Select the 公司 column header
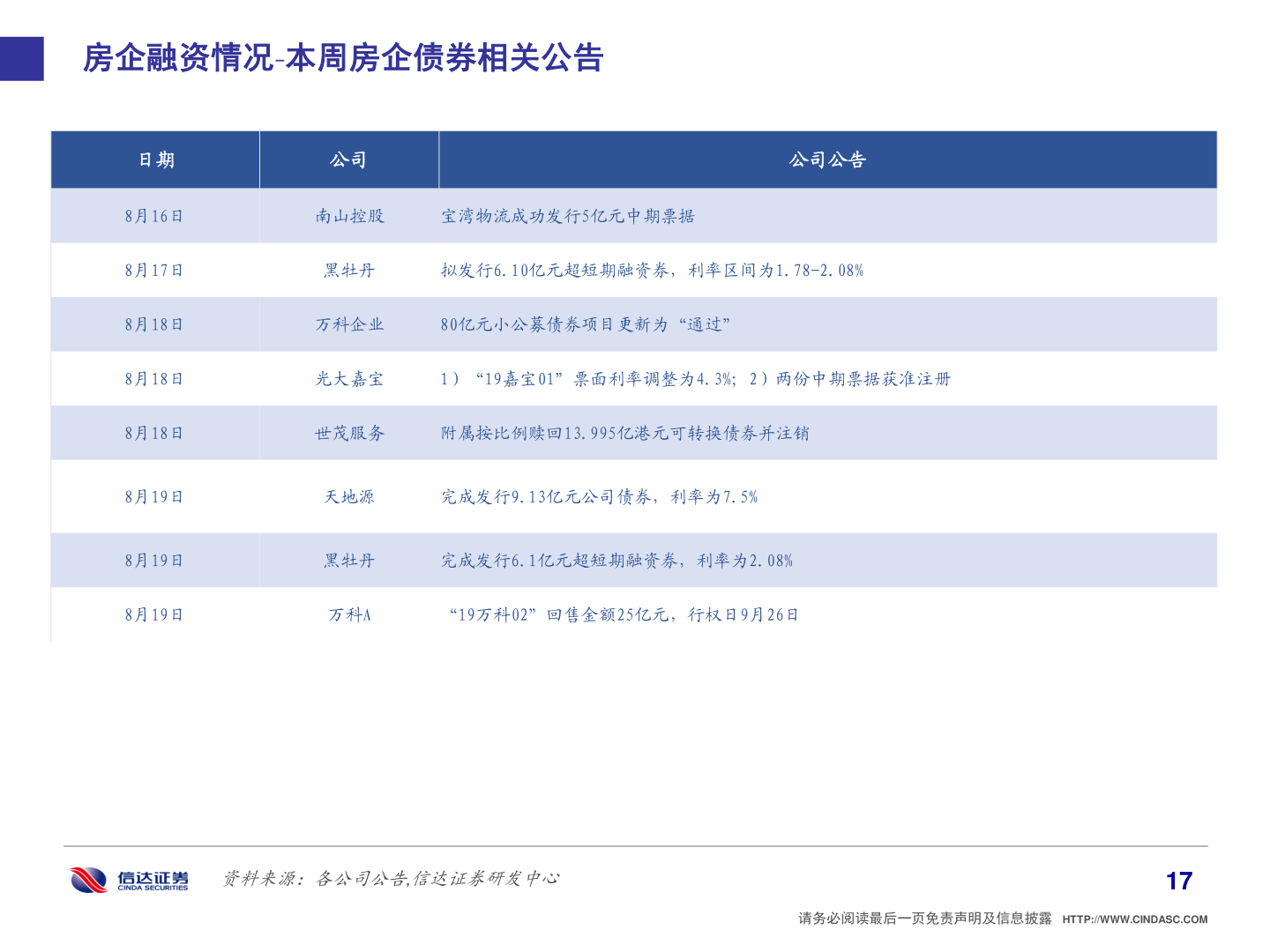 [349, 160]
